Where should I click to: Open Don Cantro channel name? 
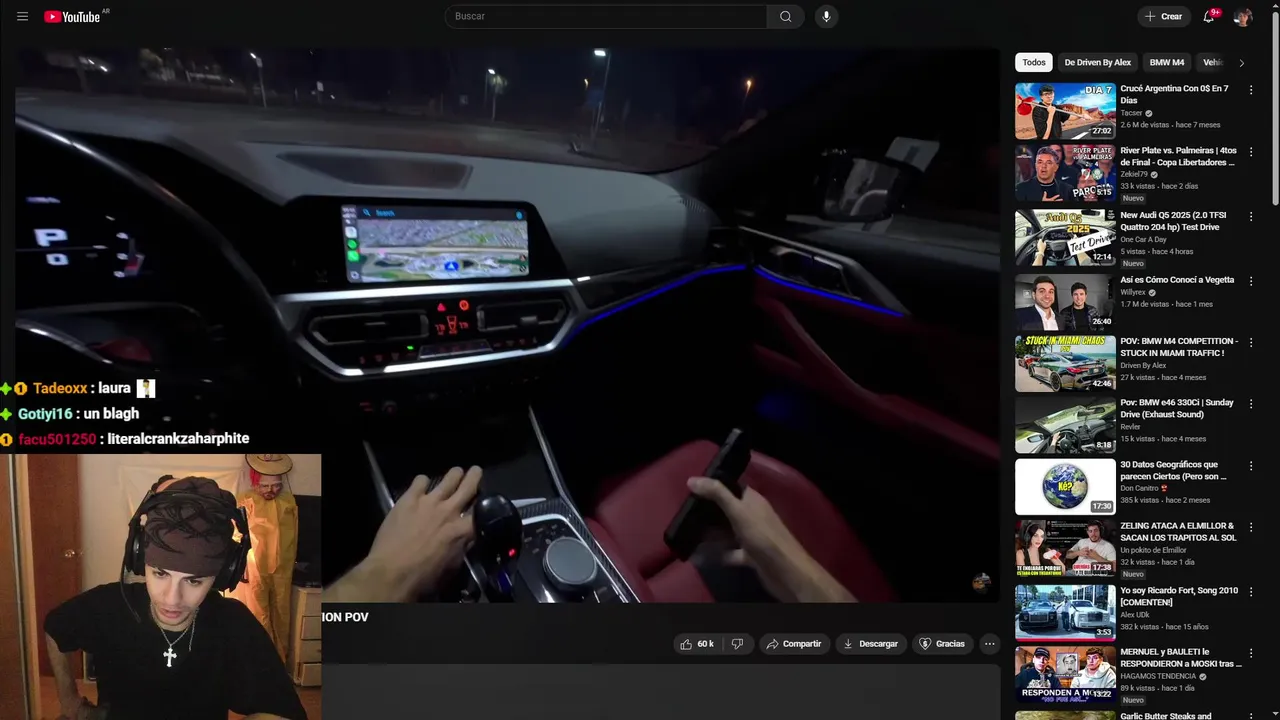pos(1139,488)
